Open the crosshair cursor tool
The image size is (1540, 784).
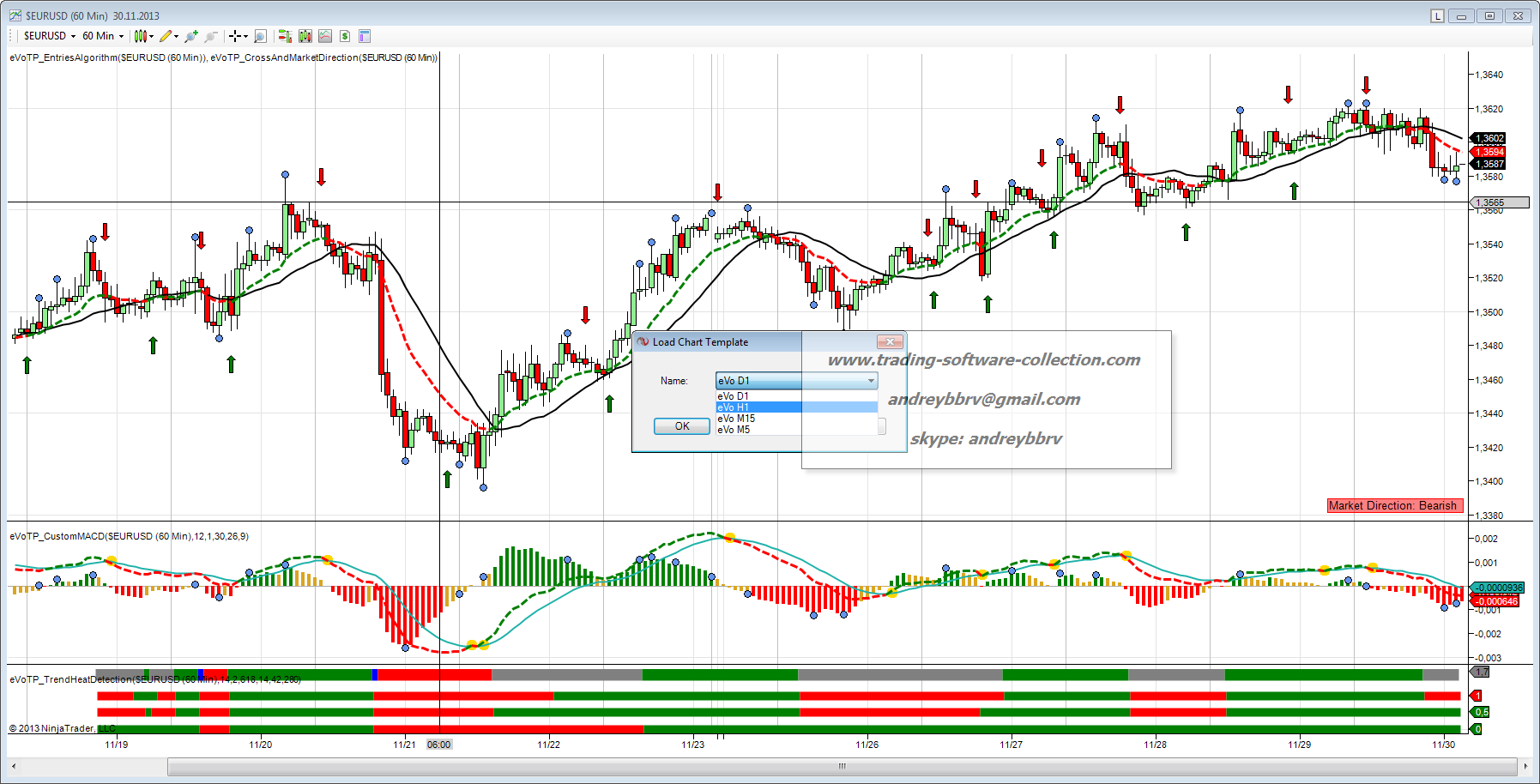tap(237, 36)
